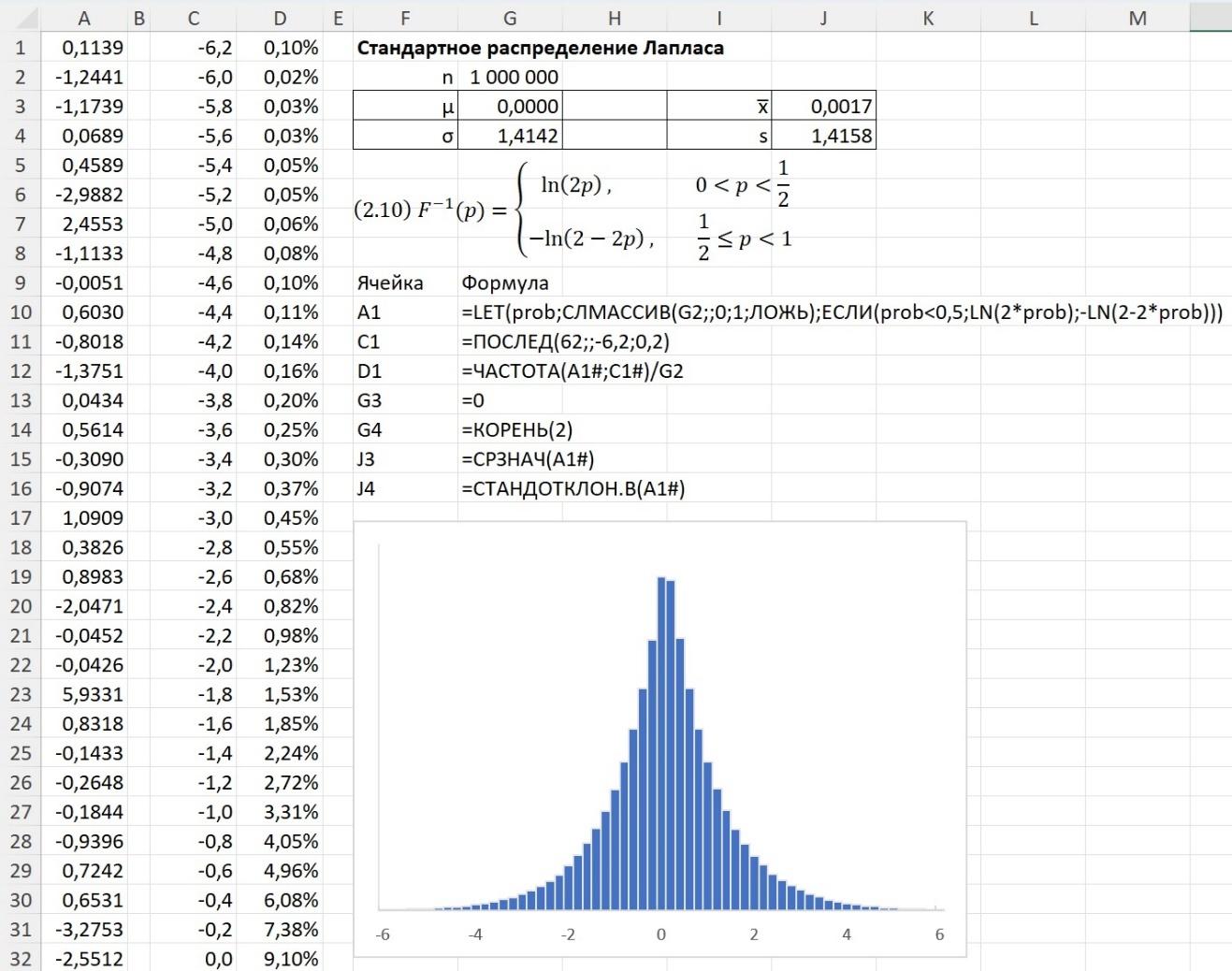
Task: Select the 0,45% frequency cell
Action: tap(281, 518)
